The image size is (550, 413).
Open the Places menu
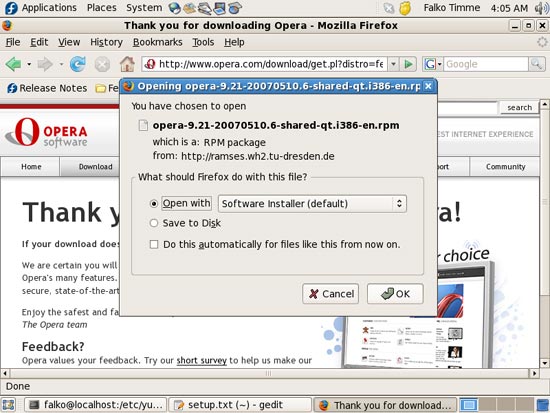point(101,8)
